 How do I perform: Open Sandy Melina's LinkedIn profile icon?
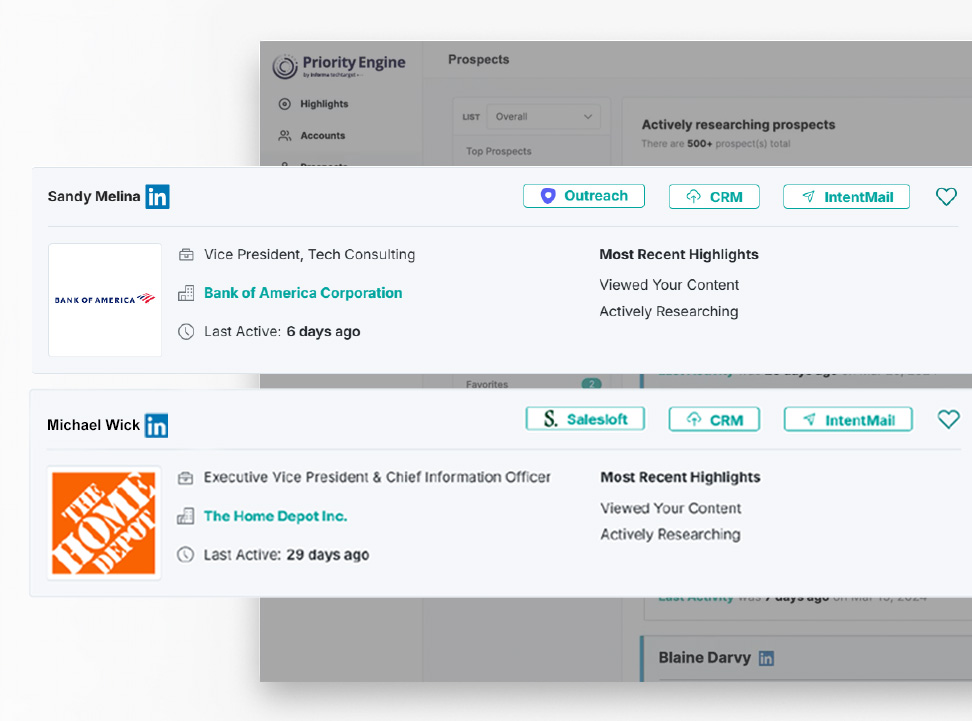click(x=157, y=197)
